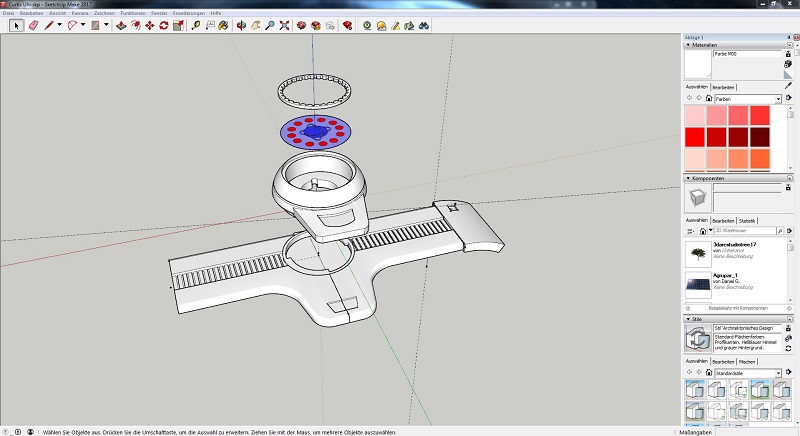800x436 pixels.
Task: Click the 3D Warehouse search field
Action: click(740, 231)
